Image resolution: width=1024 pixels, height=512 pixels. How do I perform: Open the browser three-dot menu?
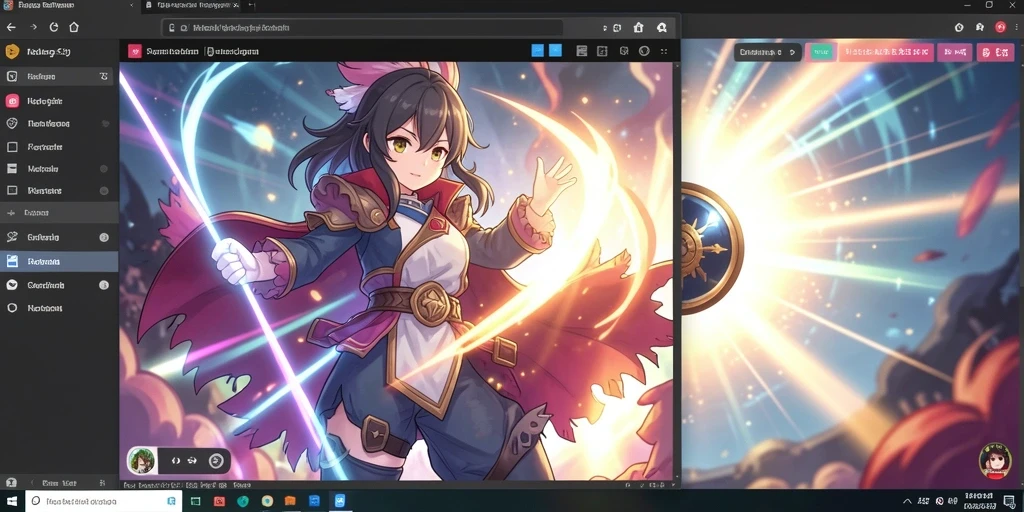pyautogui.click(x=1017, y=27)
